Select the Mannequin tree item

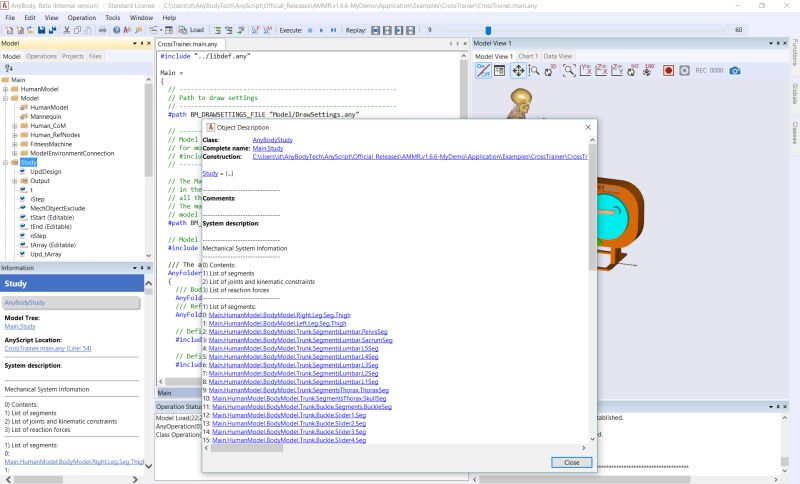[45, 117]
